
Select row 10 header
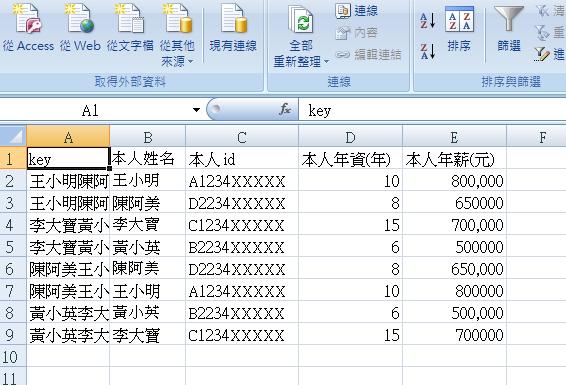click(13, 356)
